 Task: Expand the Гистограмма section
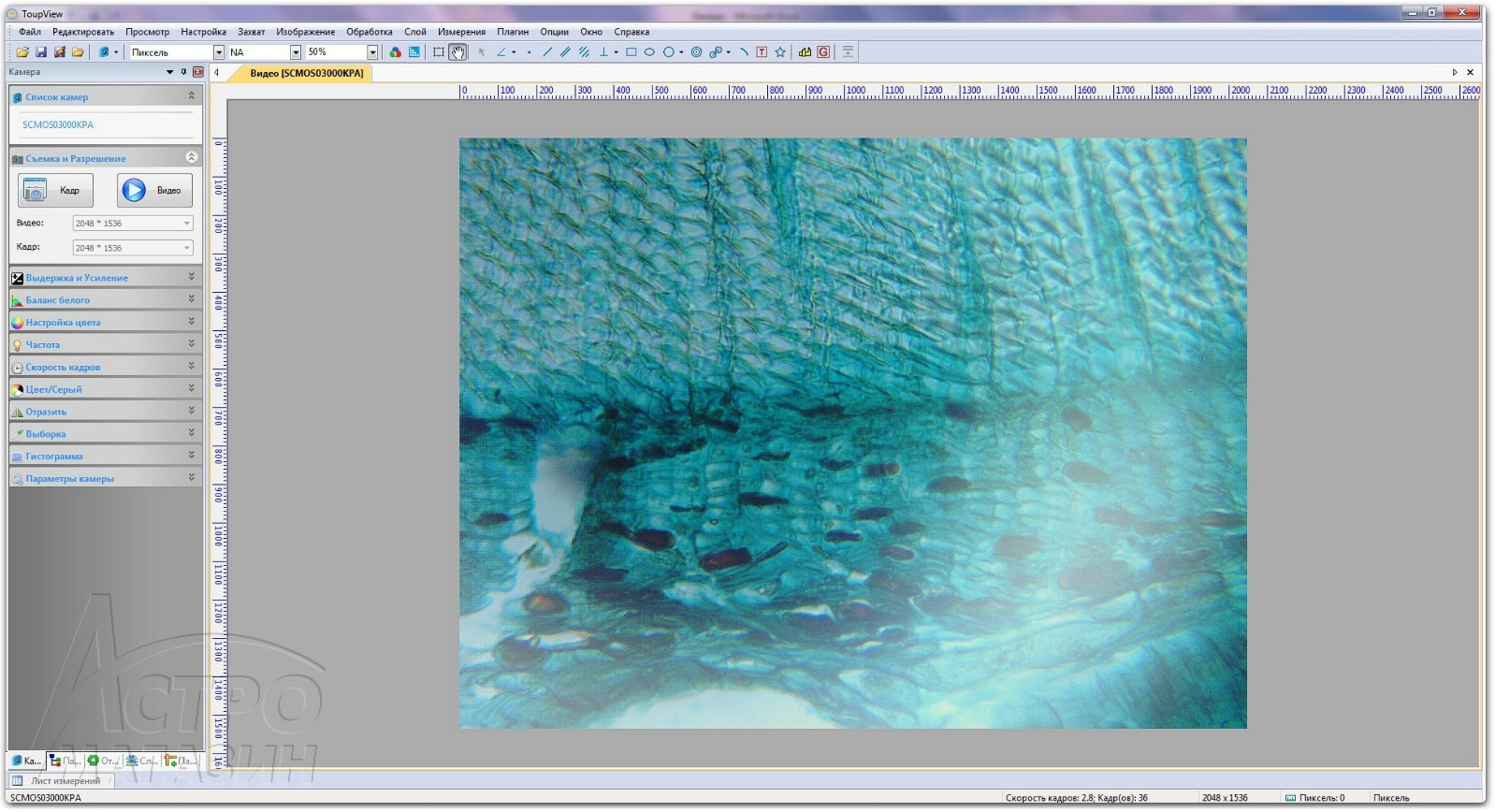[191, 456]
